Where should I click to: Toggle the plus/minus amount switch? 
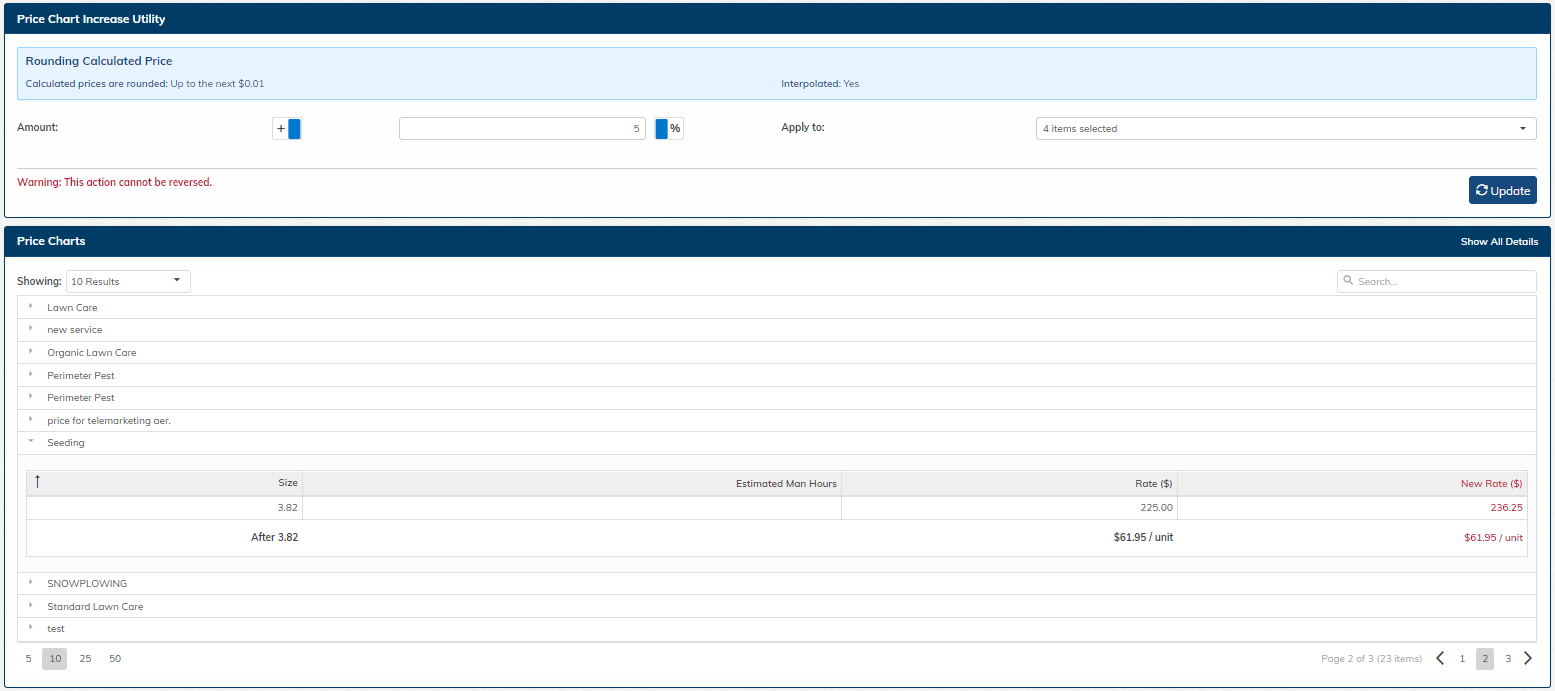[x=287, y=129]
